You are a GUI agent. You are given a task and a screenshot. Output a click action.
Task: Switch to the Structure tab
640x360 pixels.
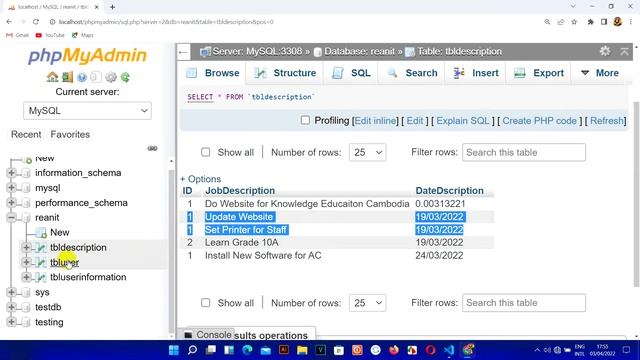coord(285,73)
